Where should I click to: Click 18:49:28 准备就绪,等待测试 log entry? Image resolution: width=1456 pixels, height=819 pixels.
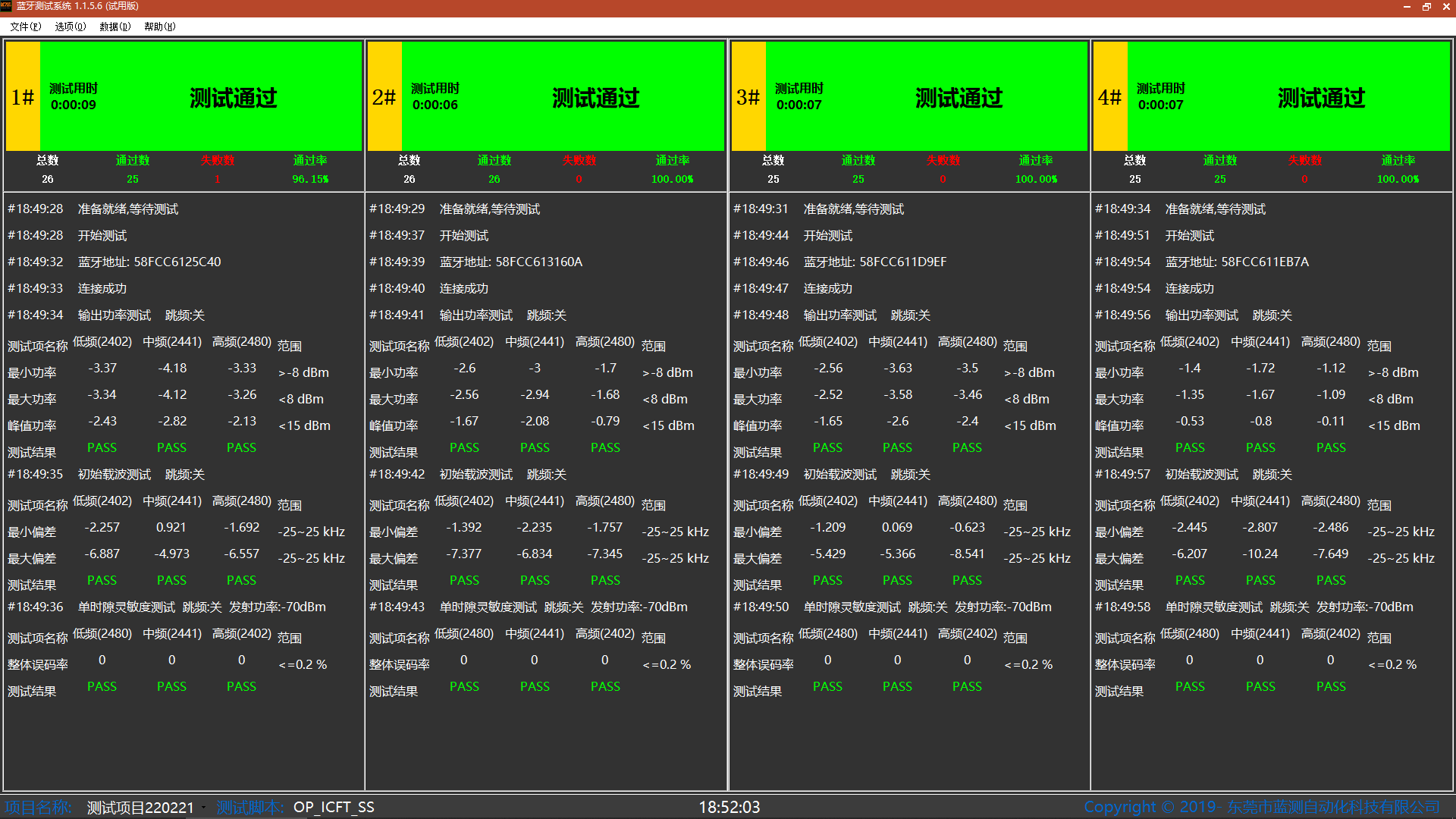[93, 209]
